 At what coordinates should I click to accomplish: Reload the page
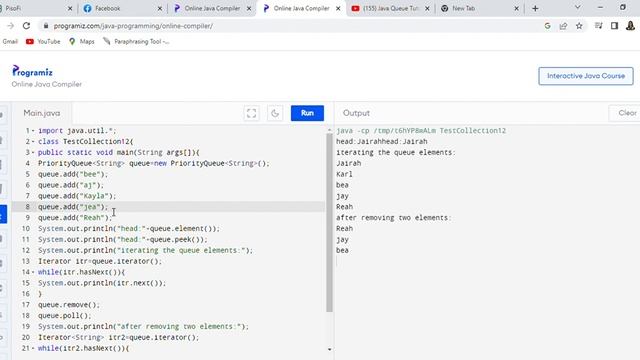(27, 26)
